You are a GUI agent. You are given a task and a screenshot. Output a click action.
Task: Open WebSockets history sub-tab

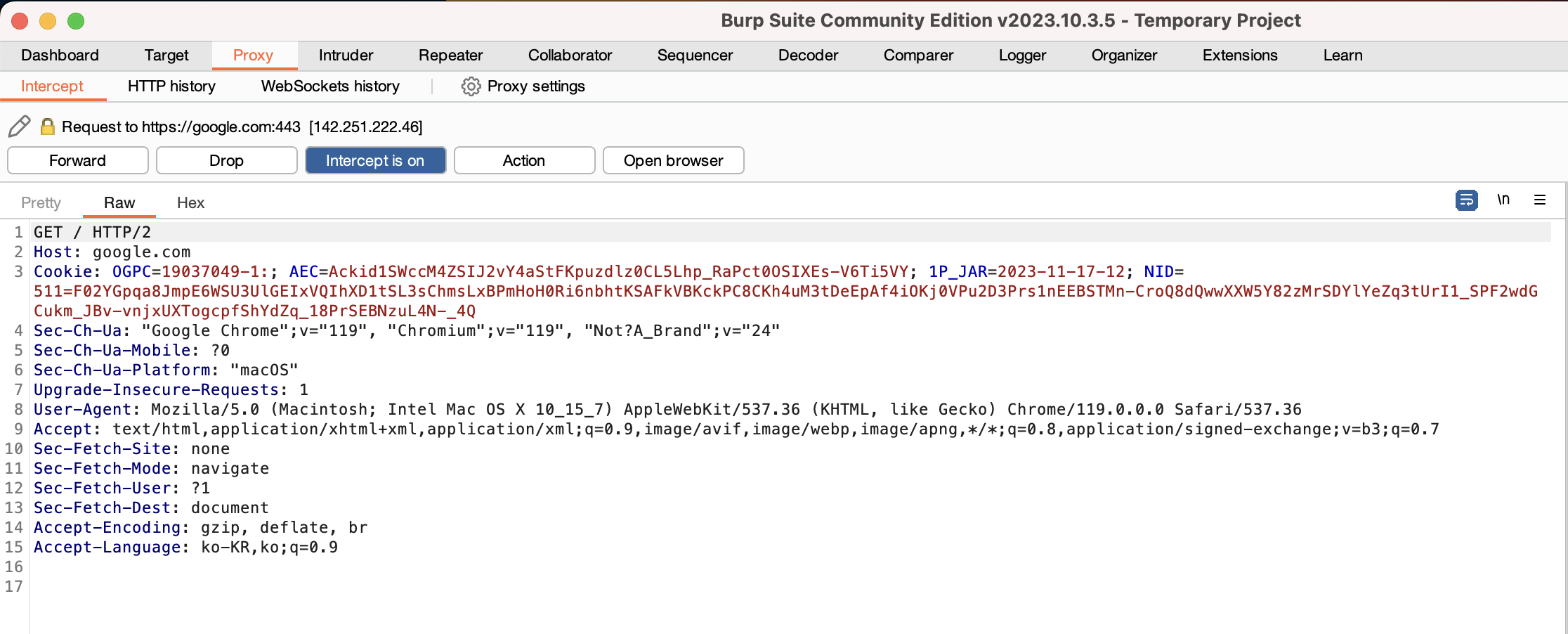330,86
